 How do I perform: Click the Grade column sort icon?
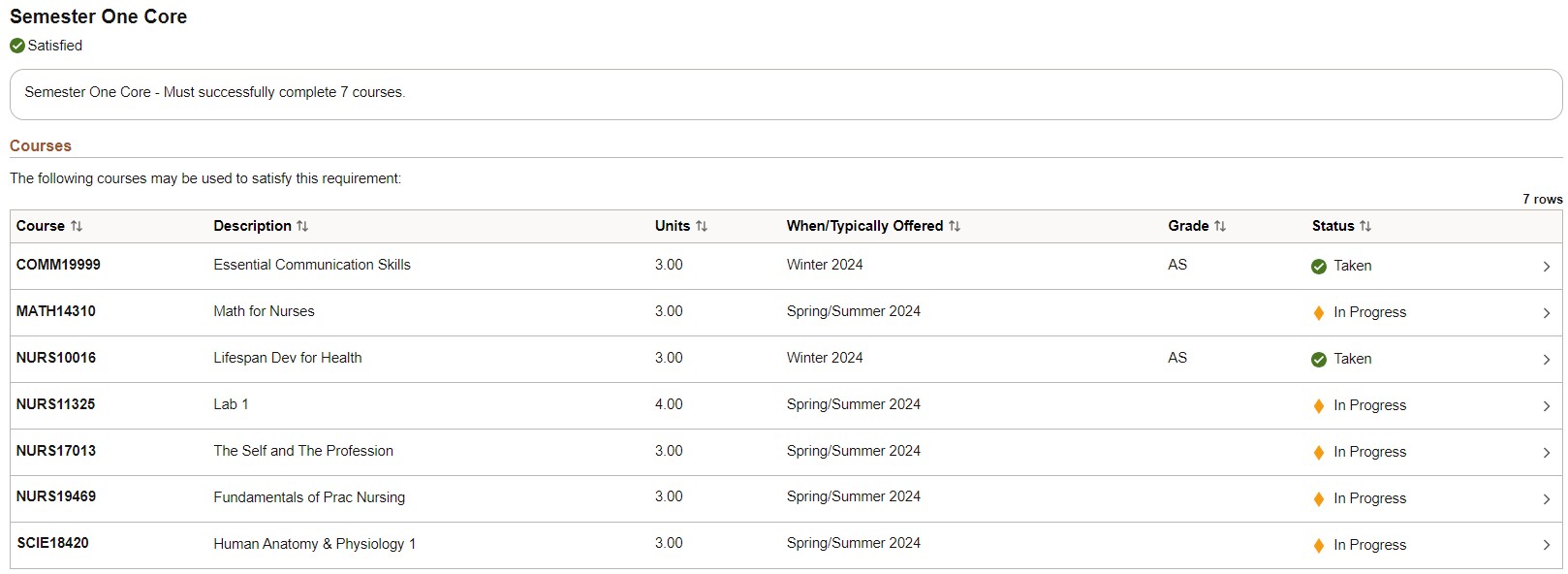(x=1220, y=226)
